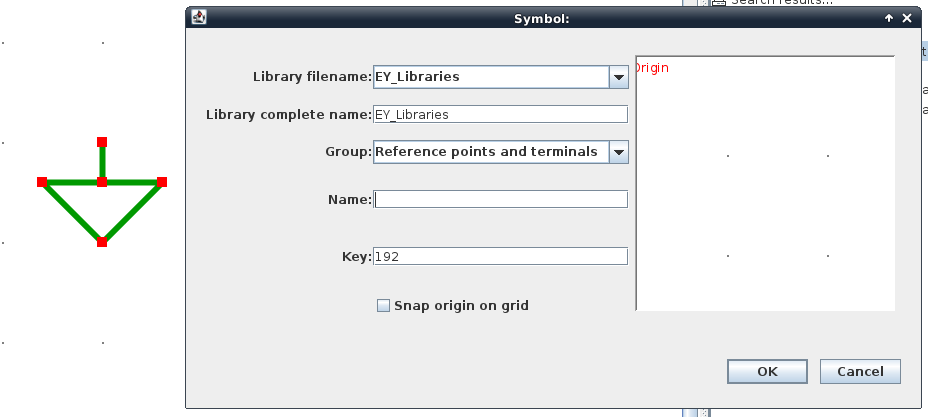Viewport: 928px width, 417px height.
Task: Expand the Group dropdown arrow
Action: [618, 152]
